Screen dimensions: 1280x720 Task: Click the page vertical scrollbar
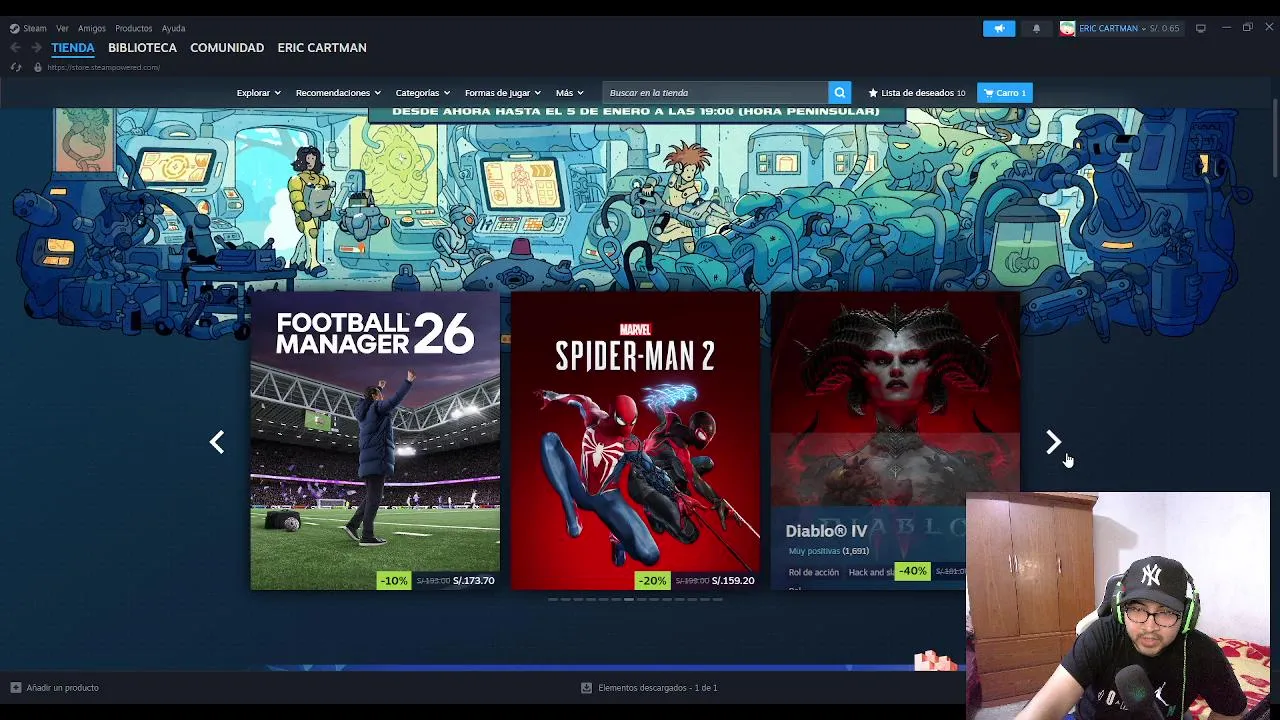1275,140
